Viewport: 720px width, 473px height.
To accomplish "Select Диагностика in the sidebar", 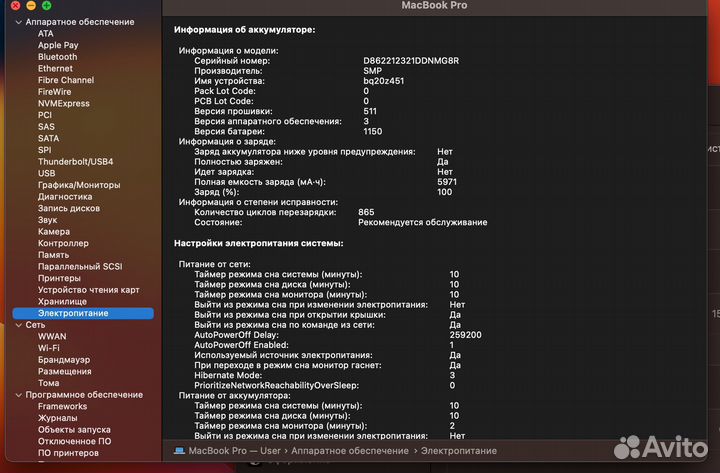I will coord(65,197).
